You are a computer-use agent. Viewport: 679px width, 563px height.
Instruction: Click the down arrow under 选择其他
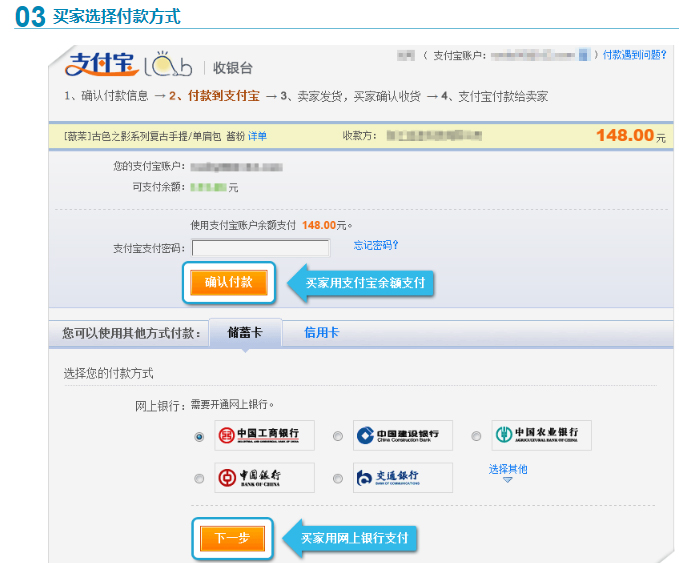click(x=507, y=481)
